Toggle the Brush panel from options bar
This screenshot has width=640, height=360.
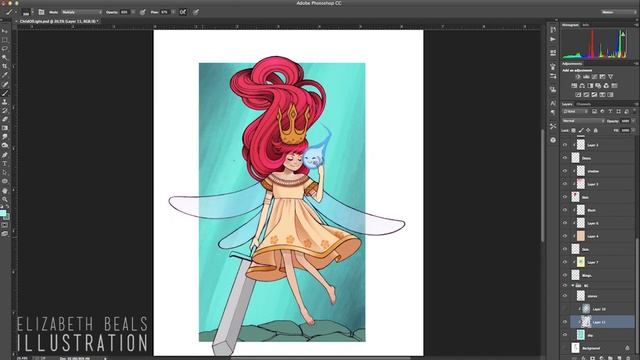coord(41,12)
